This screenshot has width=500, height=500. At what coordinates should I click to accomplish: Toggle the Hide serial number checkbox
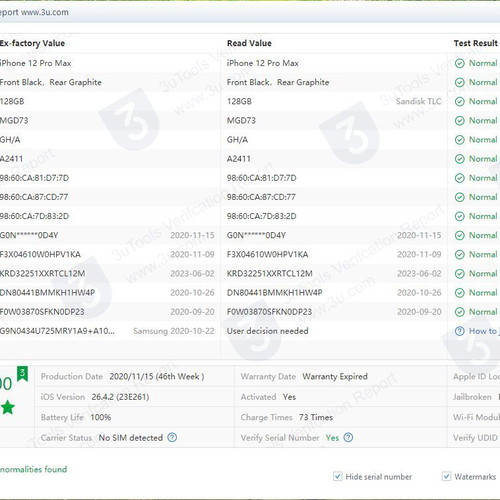pyautogui.click(x=337, y=476)
